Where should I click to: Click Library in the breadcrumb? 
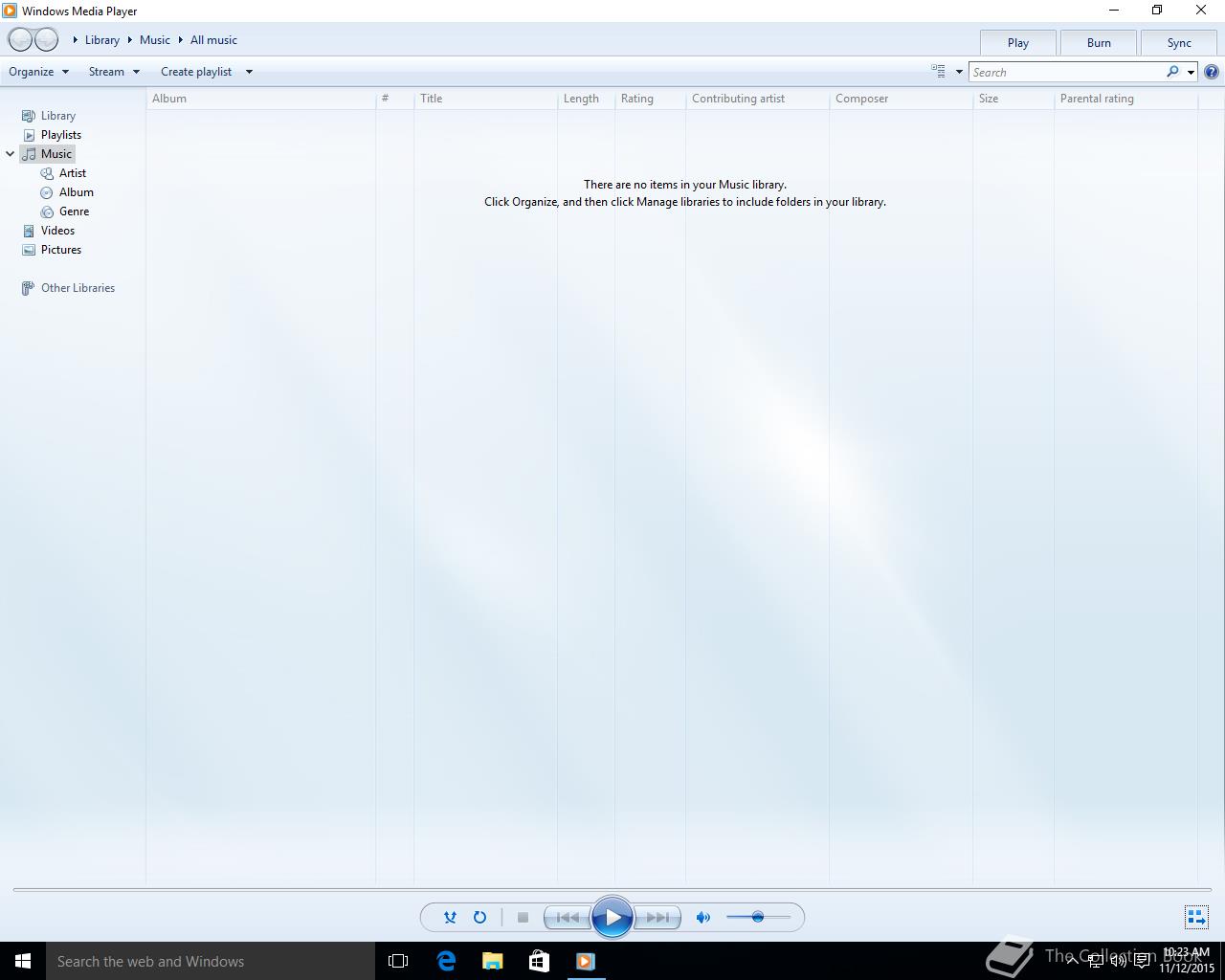(x=102, y=40)
